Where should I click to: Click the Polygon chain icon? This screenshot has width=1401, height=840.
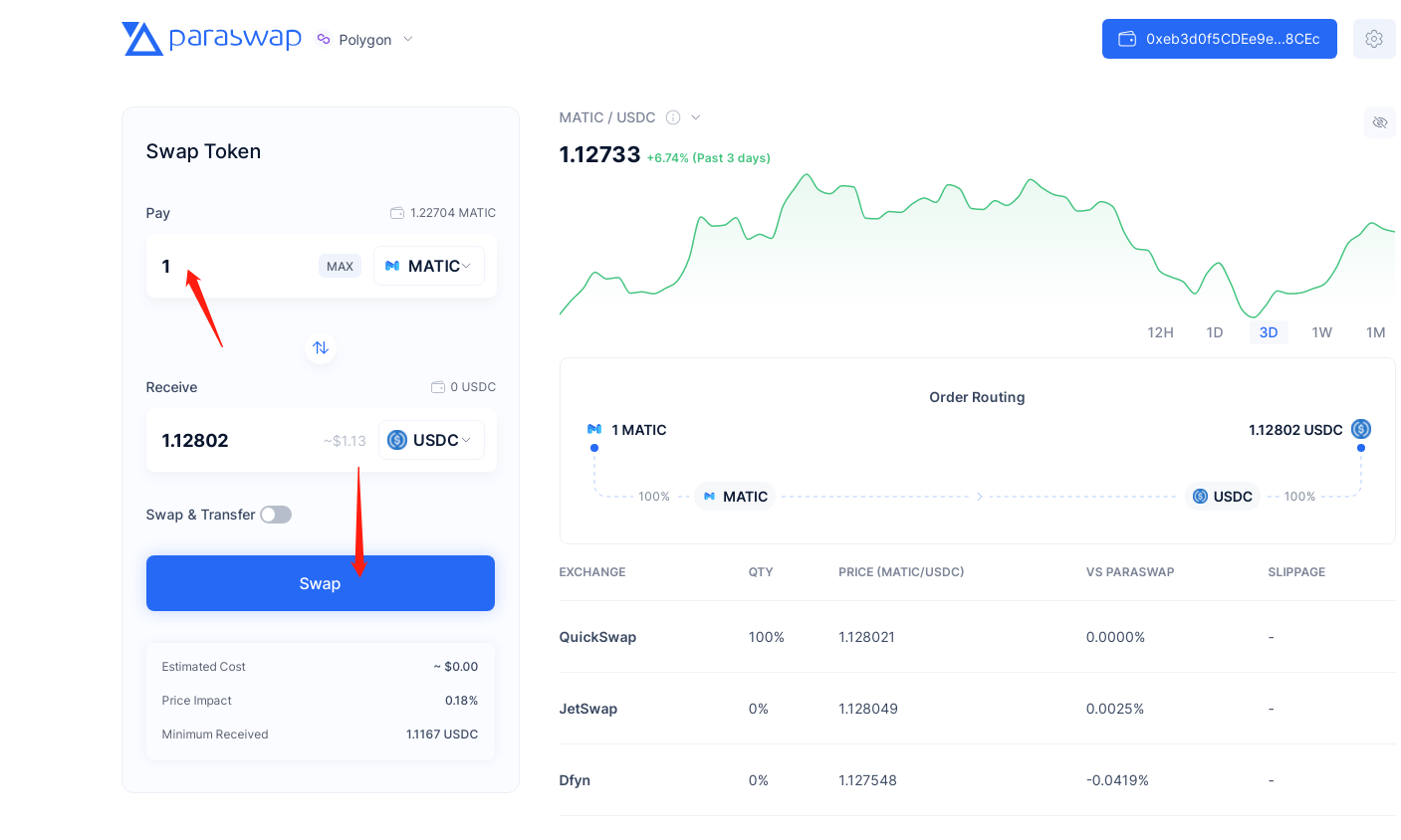[x=324, y=40]
